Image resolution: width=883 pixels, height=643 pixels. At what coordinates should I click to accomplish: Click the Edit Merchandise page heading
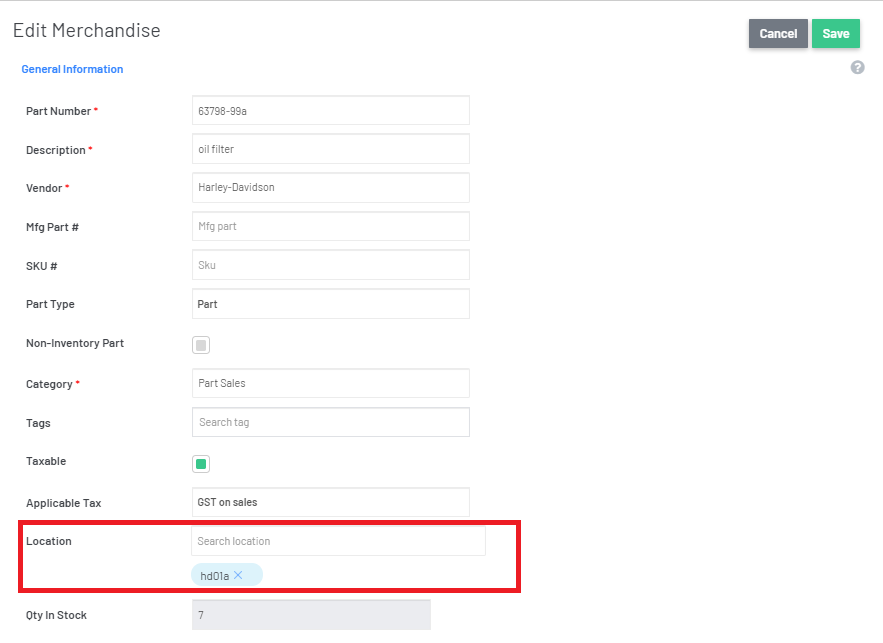pyautogui.click(x=87, y=30)
